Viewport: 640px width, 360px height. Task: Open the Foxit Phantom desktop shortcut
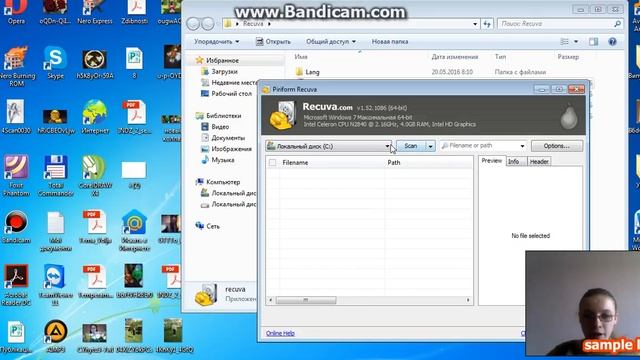[x=16, y=176]
